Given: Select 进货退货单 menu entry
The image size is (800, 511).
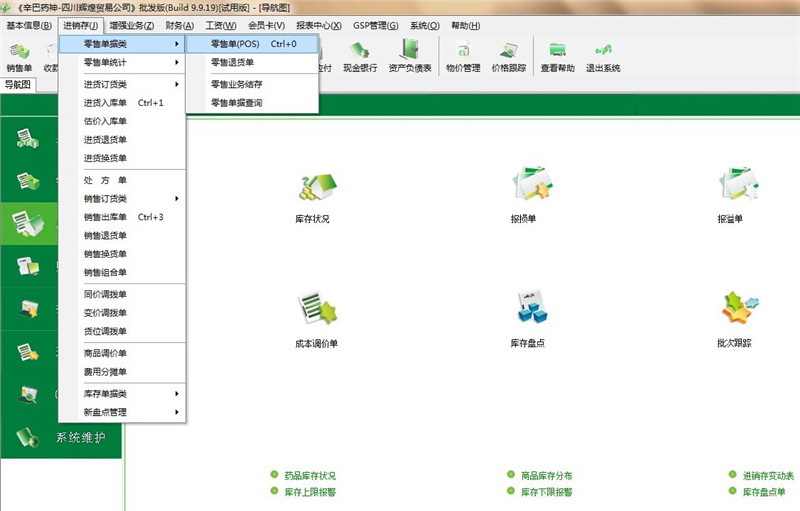Looking at the screenshot, I should pos(121,139).
